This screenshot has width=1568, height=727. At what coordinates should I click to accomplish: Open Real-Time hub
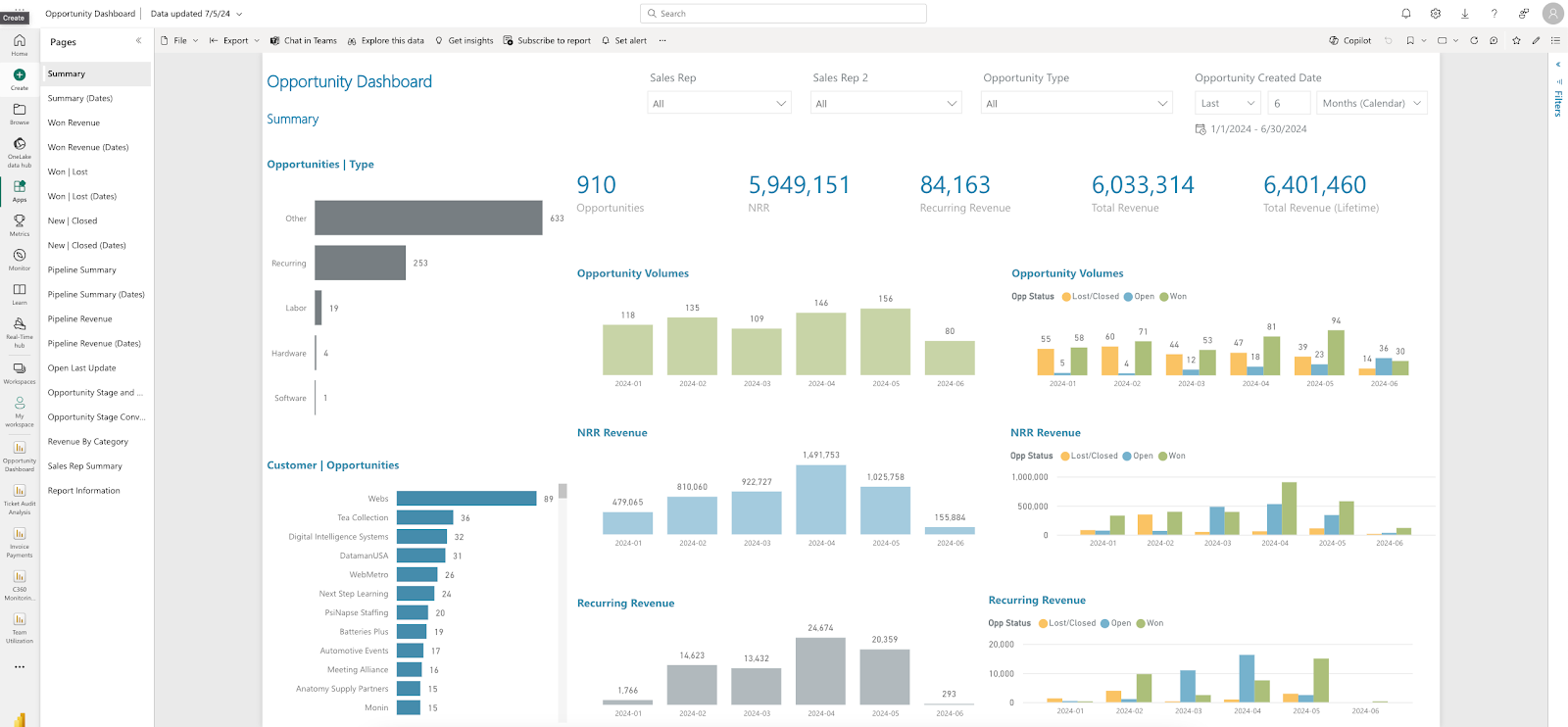coord(20,331)
